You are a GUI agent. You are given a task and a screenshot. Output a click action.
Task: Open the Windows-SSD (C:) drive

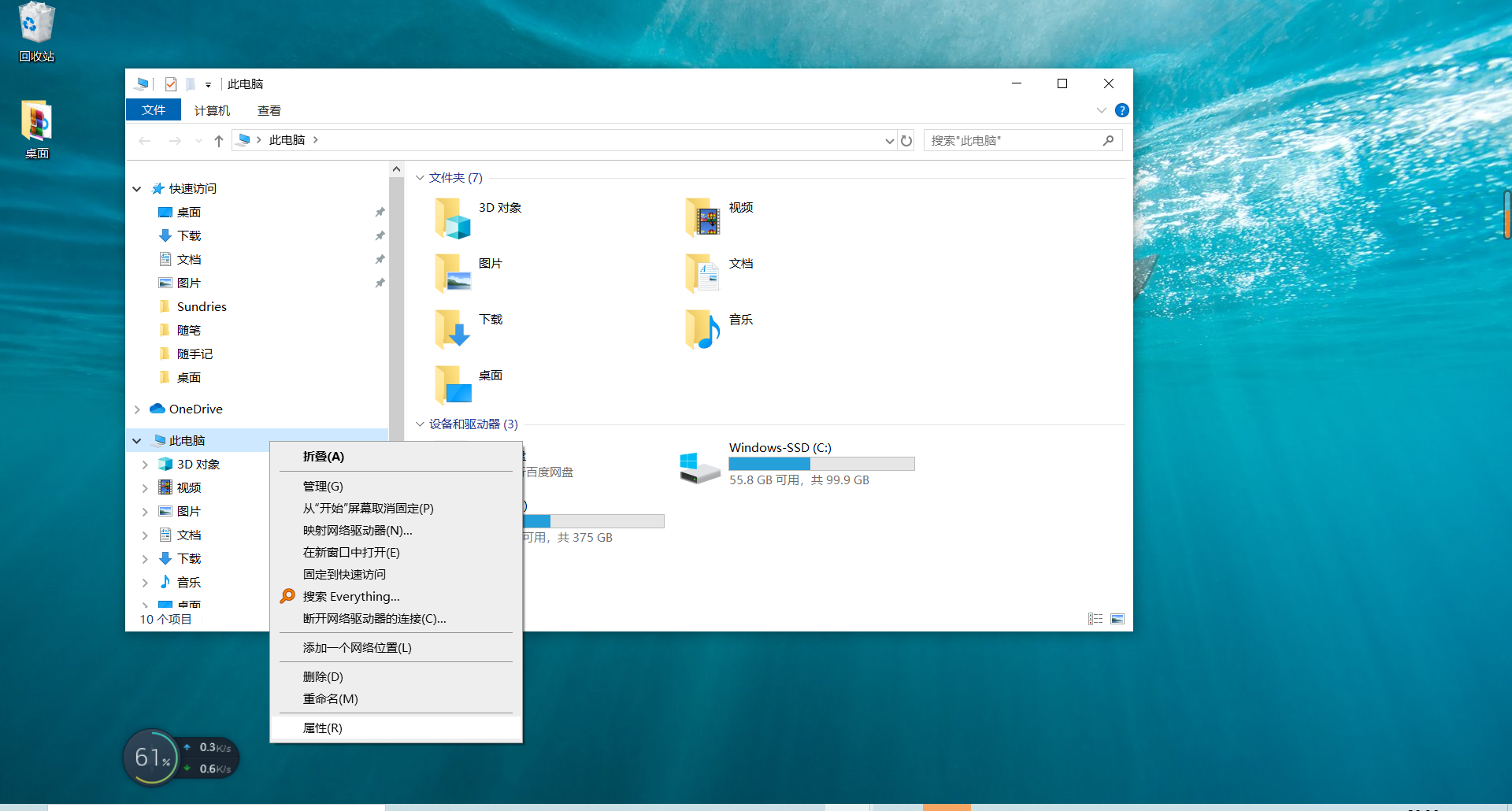[x=780, y=447]
